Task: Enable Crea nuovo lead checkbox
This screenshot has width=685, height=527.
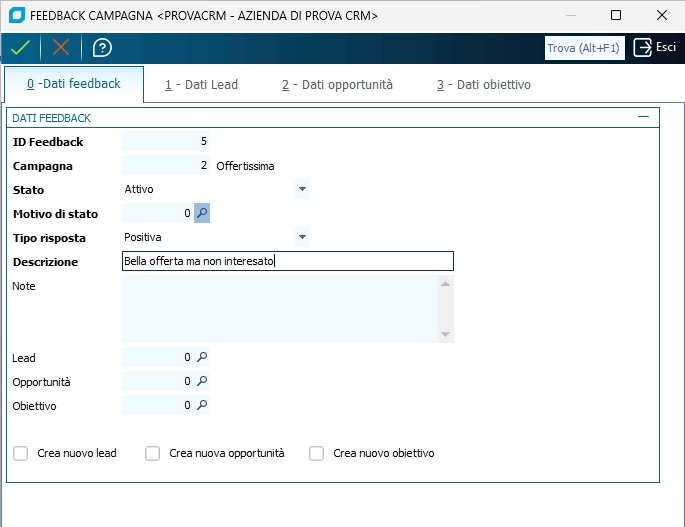Action: coord(21,453)
